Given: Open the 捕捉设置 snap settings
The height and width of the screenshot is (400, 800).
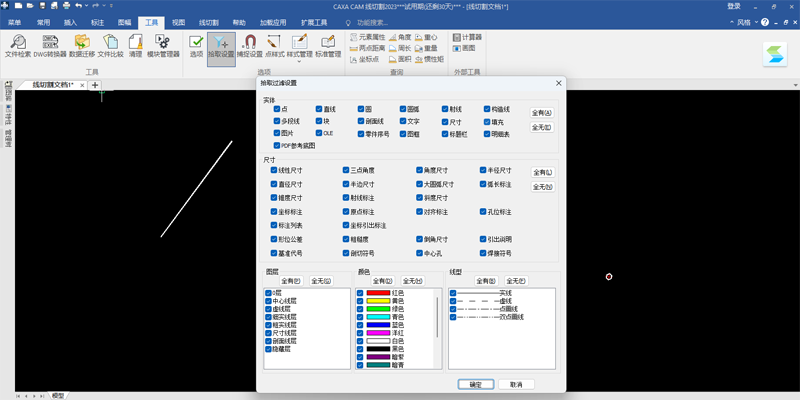Looking at the screenshot, I should tap(249, 46).
